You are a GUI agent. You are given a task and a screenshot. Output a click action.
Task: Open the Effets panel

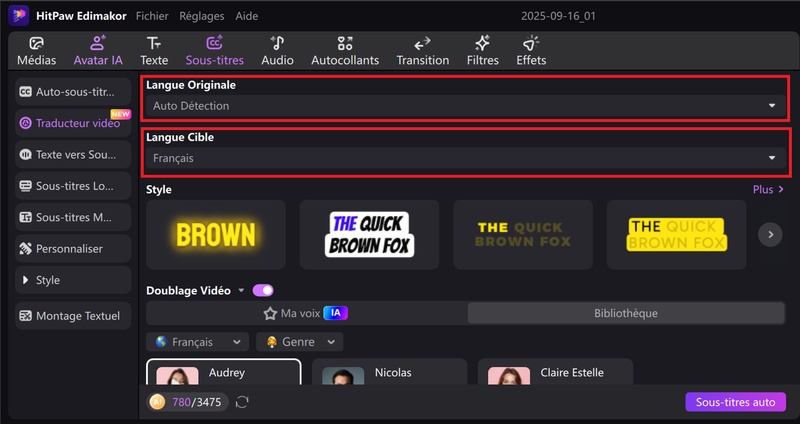coord(531,51)
